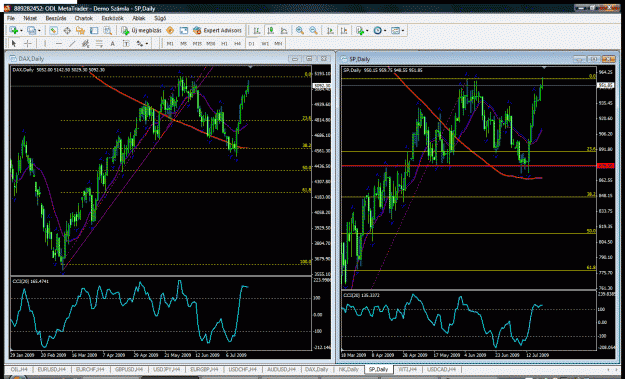The width and height of the screenshot is (625, 379).
Task: Zoom in on the chart
Action: pos(300,30)
